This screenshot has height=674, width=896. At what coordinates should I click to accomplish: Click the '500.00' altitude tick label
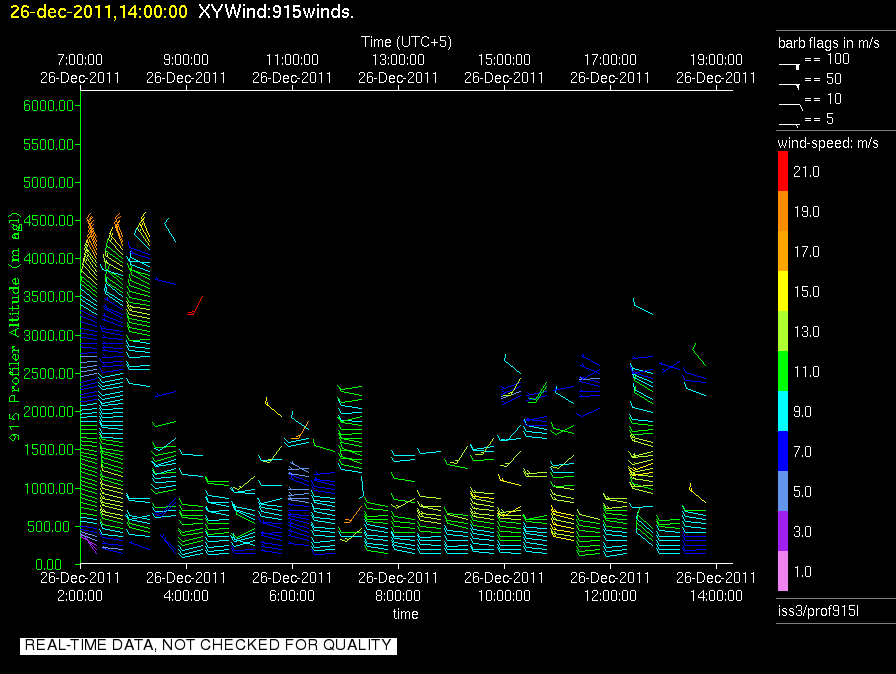[x=51, y=527]
